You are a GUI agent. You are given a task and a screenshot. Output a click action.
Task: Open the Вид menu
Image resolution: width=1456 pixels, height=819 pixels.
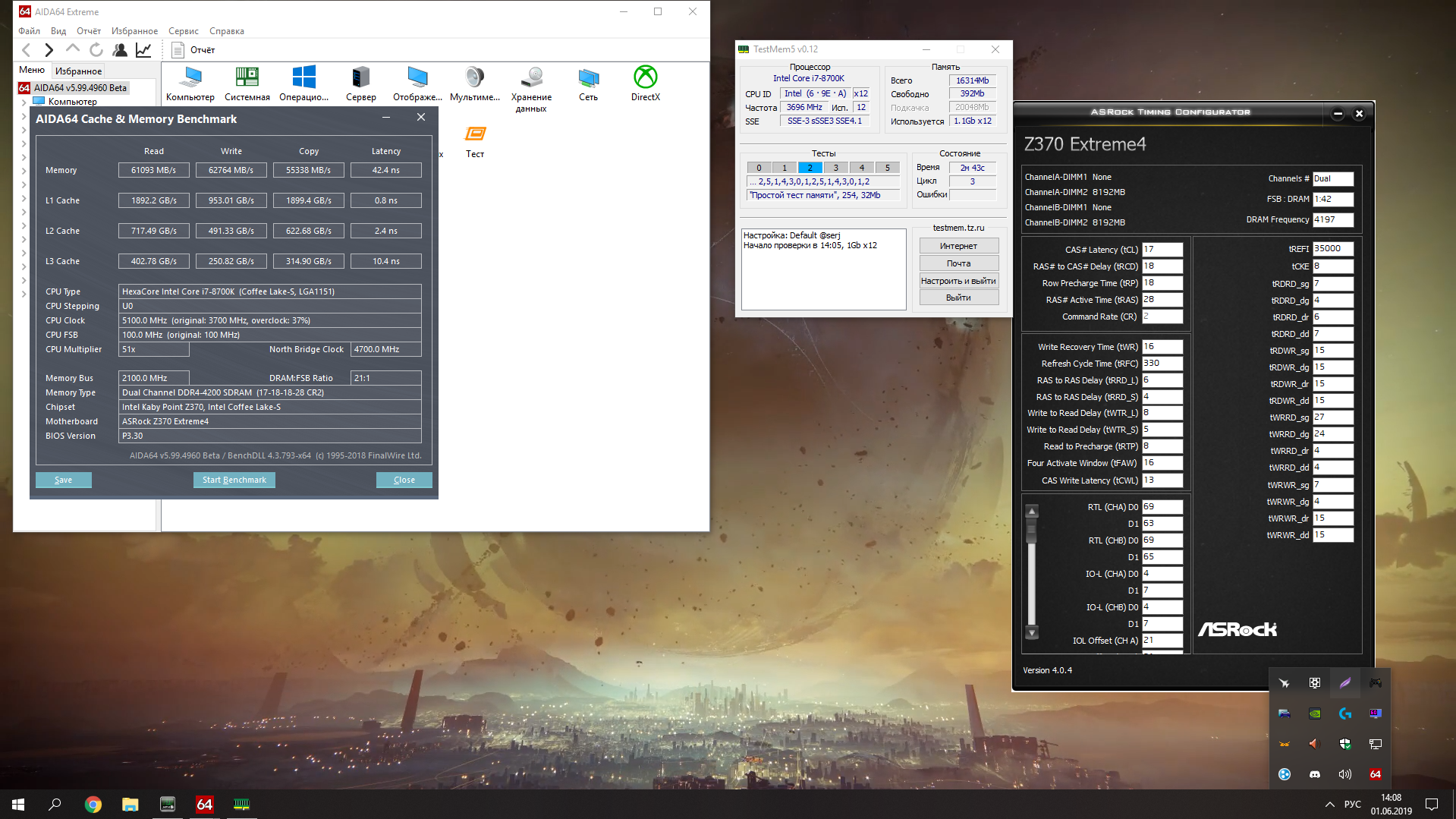pyautogui.click(x=58, y=31)
